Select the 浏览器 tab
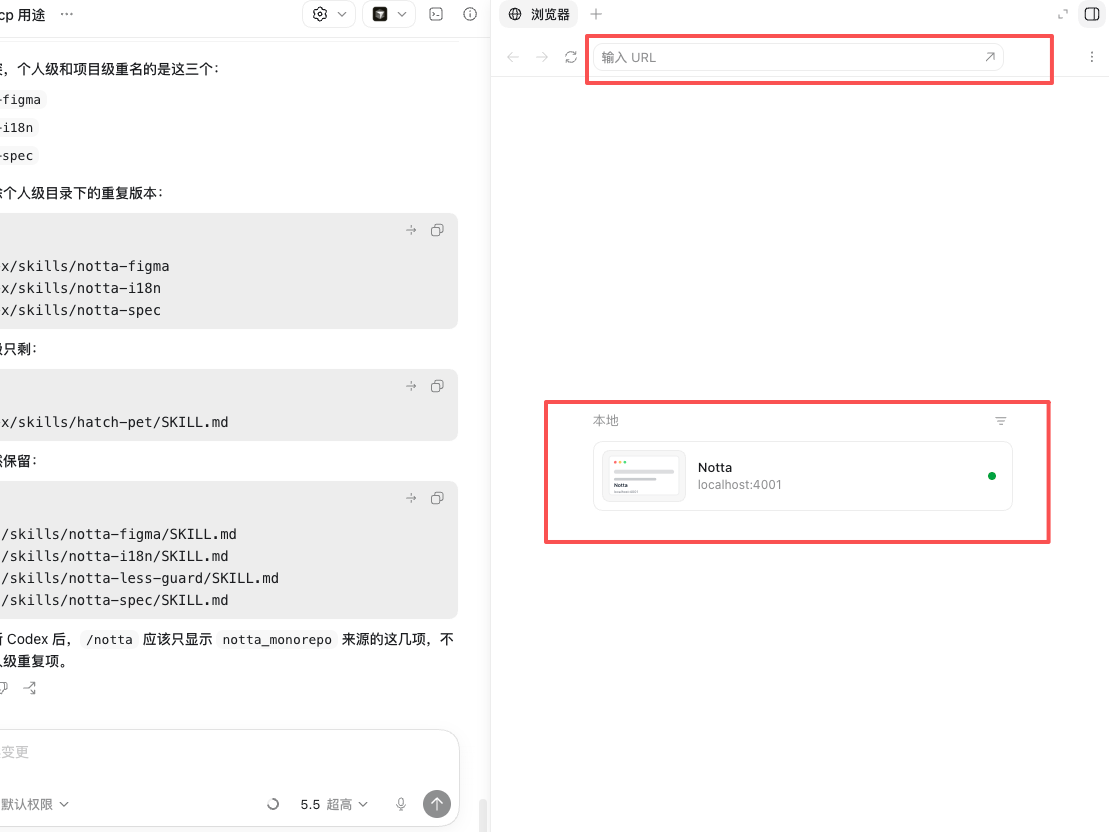Screen dimensions: 1109x832 pyautogui.click(x=539, y=14)
